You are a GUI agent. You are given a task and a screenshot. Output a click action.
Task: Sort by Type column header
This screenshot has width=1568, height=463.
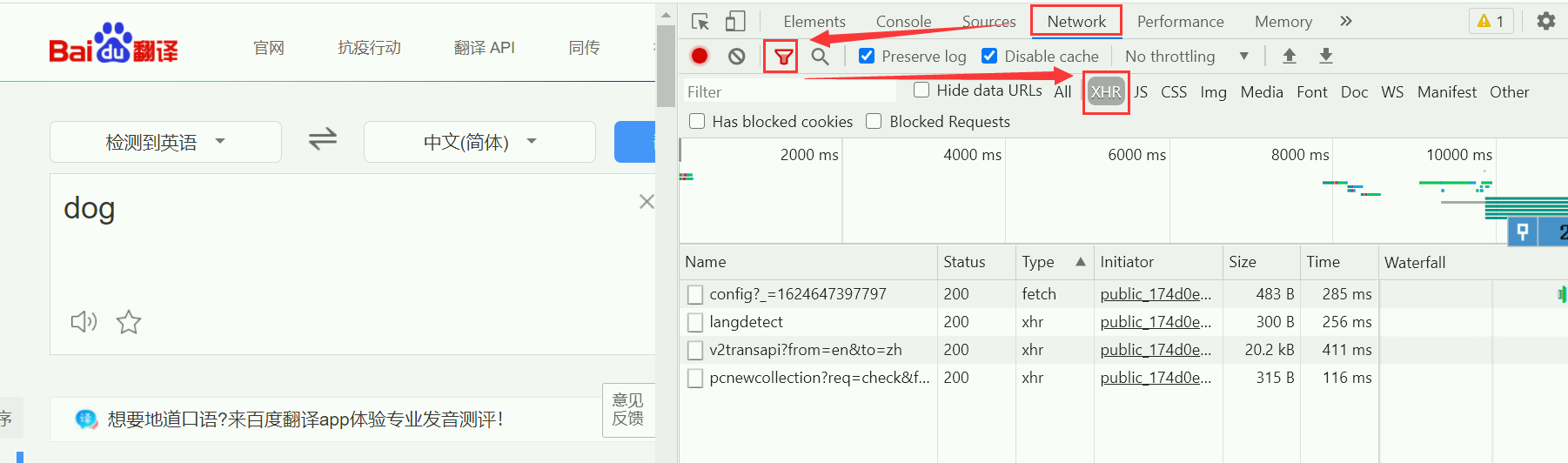[1054, 262]
